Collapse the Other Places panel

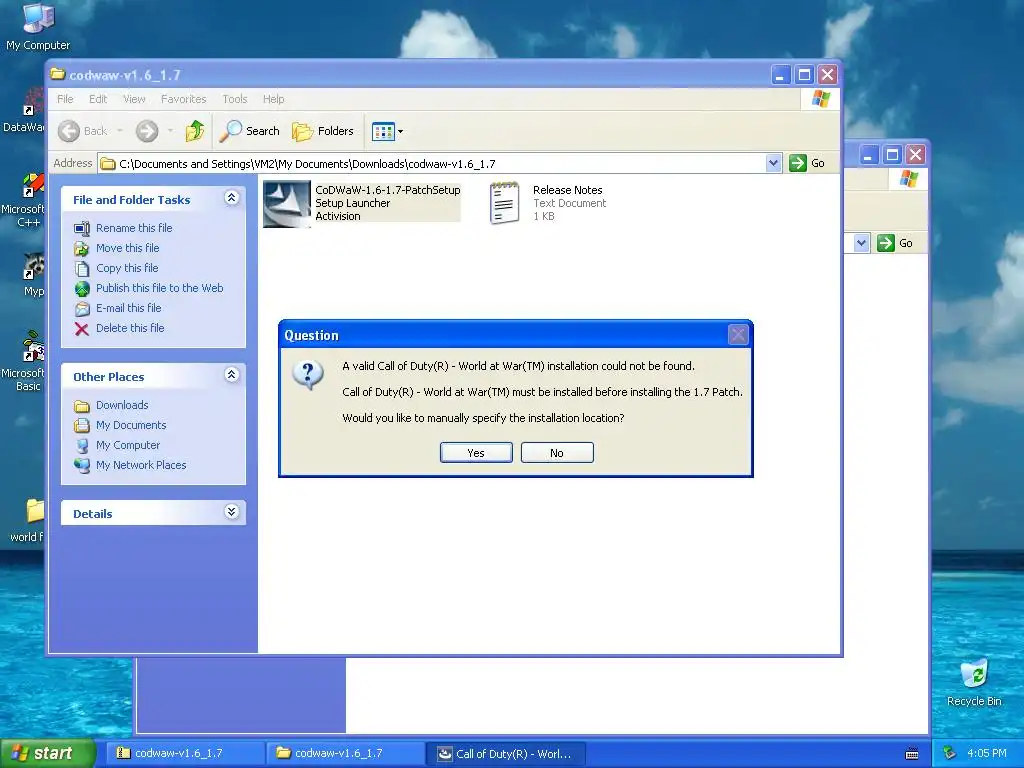point(231,374)
